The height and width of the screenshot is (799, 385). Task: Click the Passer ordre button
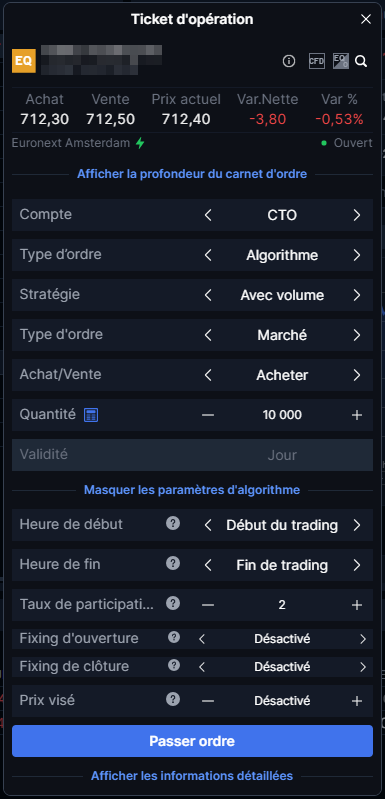(x=192, y=741)
